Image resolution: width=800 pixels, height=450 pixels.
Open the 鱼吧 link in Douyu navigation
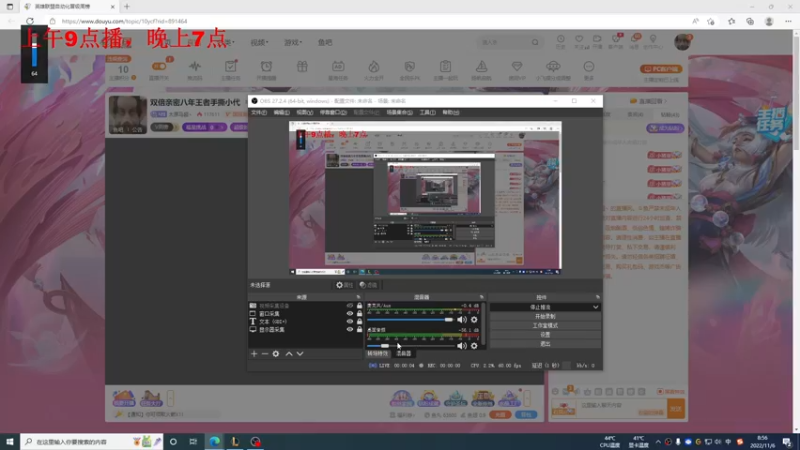(x=325, y=42)
